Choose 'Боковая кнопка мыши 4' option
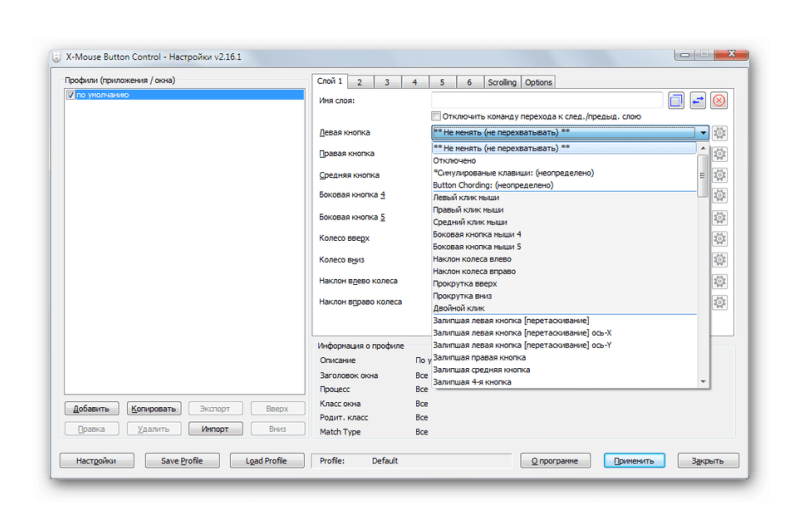 564,234
